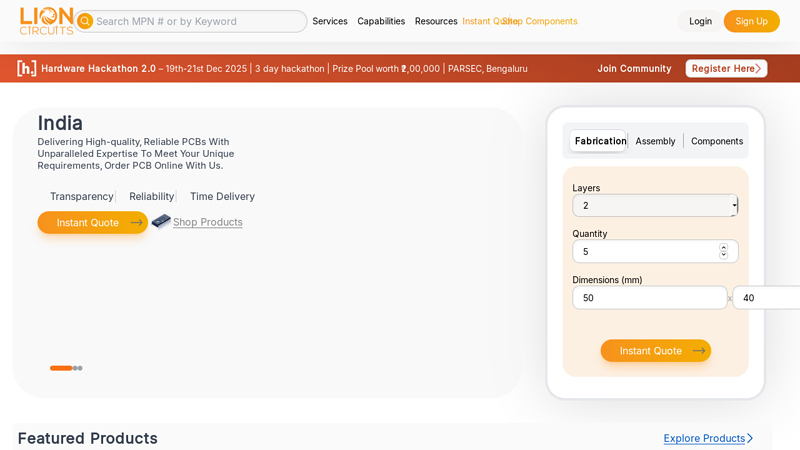Switch to the Assembly tab
Viewport: 800px width, 450px height.
(x=655, y=141)
